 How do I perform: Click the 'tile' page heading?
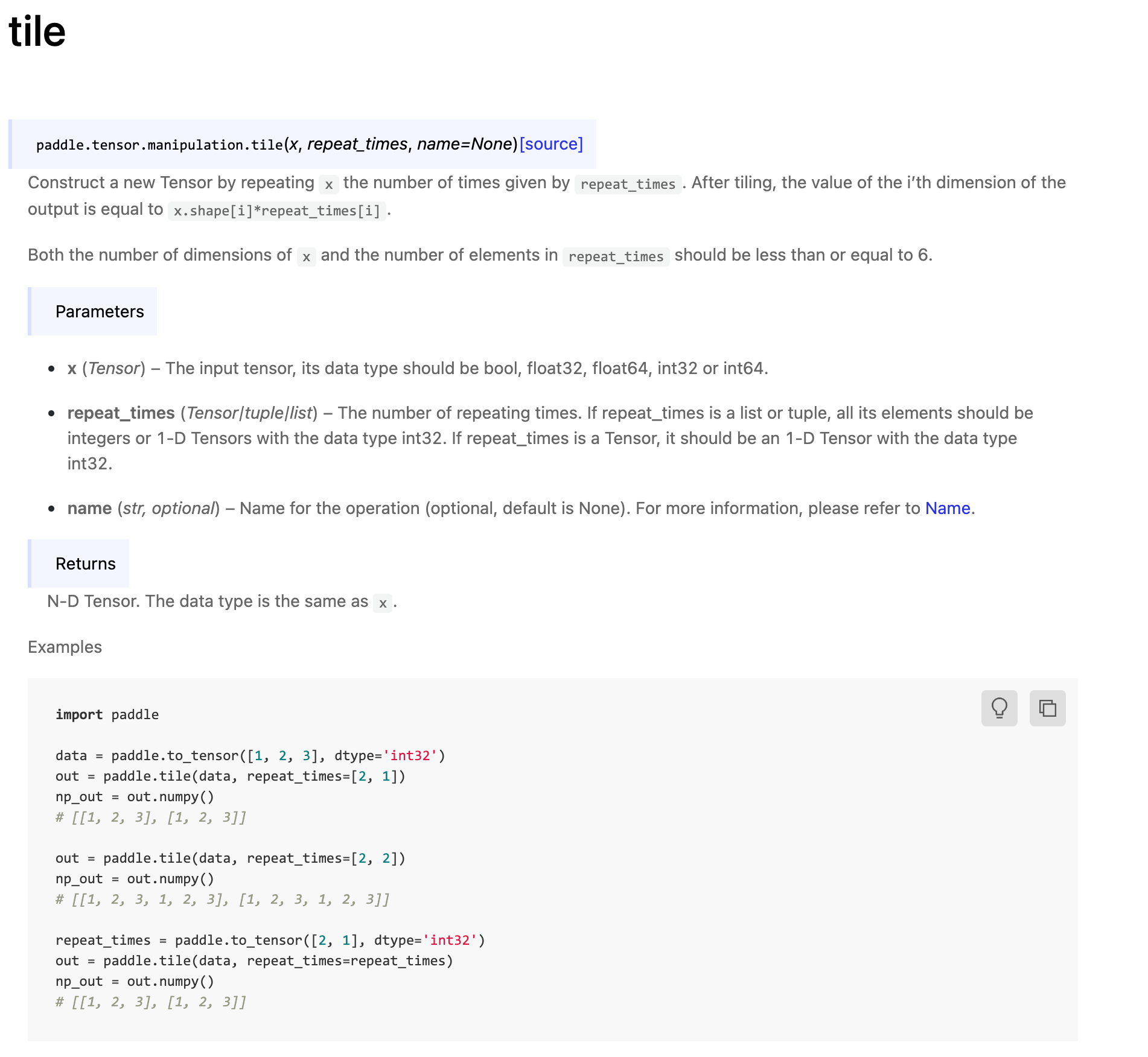tap(37, 31)
